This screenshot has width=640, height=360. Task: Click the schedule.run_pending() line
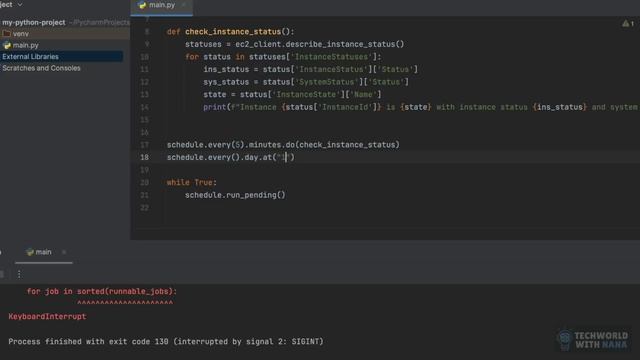tap(235, 195)
